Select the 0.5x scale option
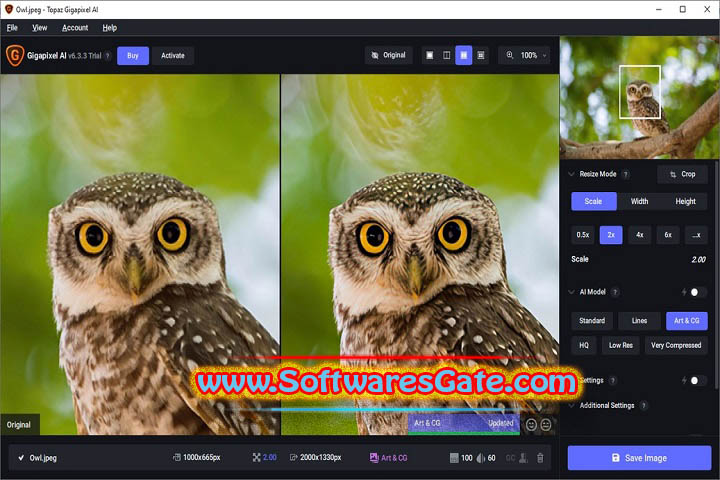The image size is (720, 480). [x=583, y=235]
